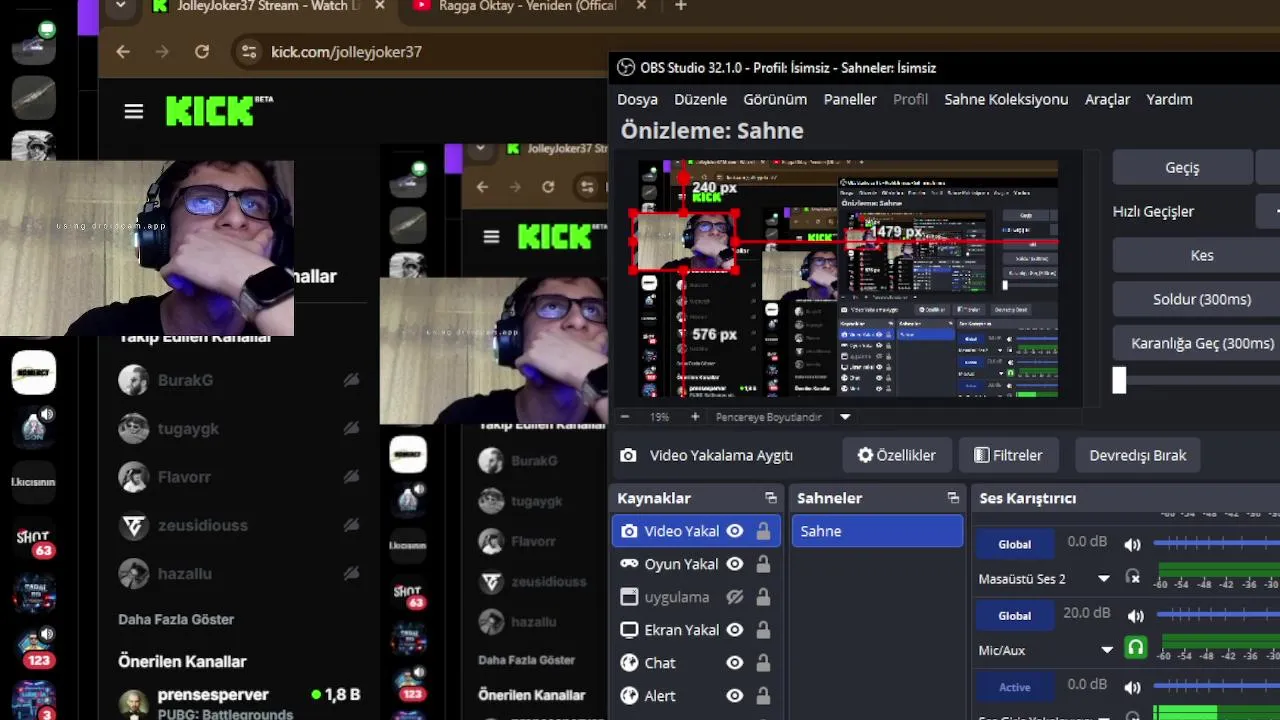Screen dimensions: 1280x720
Task: Select the Sahne scene in Sahneler list
Action: (877, 531)
